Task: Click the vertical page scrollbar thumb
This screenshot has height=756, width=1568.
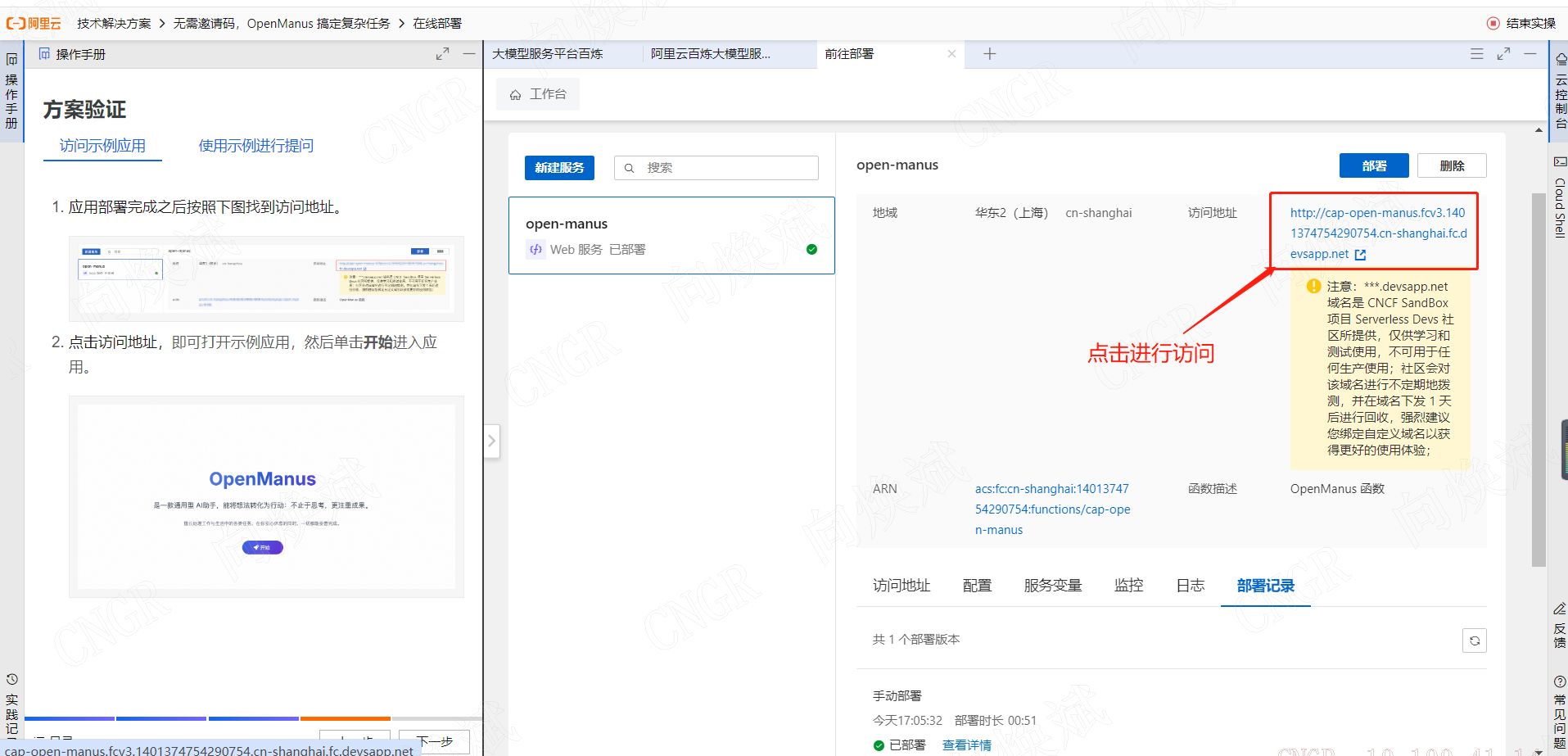Action: coord(1539,379)
